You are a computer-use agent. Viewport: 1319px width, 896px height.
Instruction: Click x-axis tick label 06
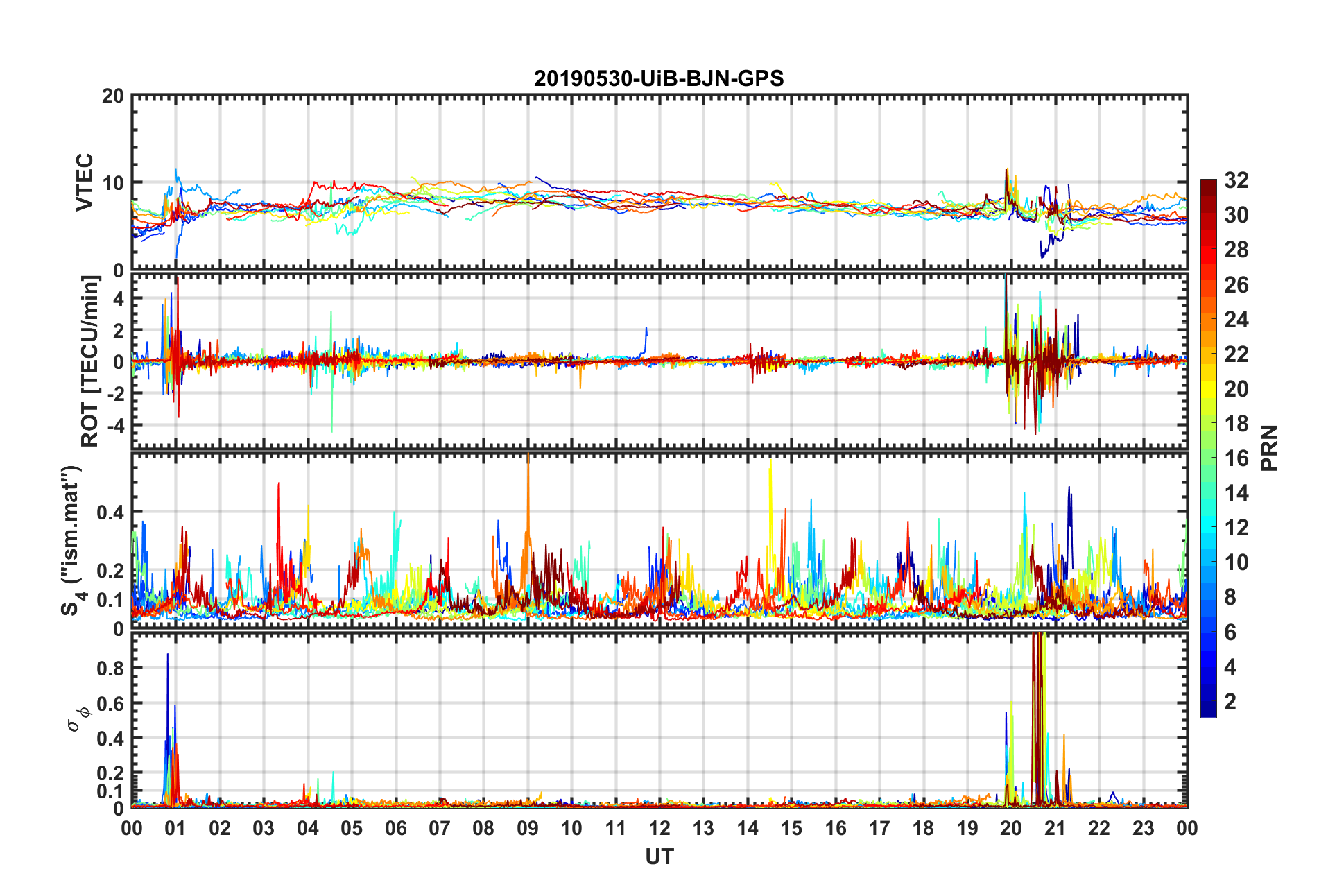click(x=396, y=828)
